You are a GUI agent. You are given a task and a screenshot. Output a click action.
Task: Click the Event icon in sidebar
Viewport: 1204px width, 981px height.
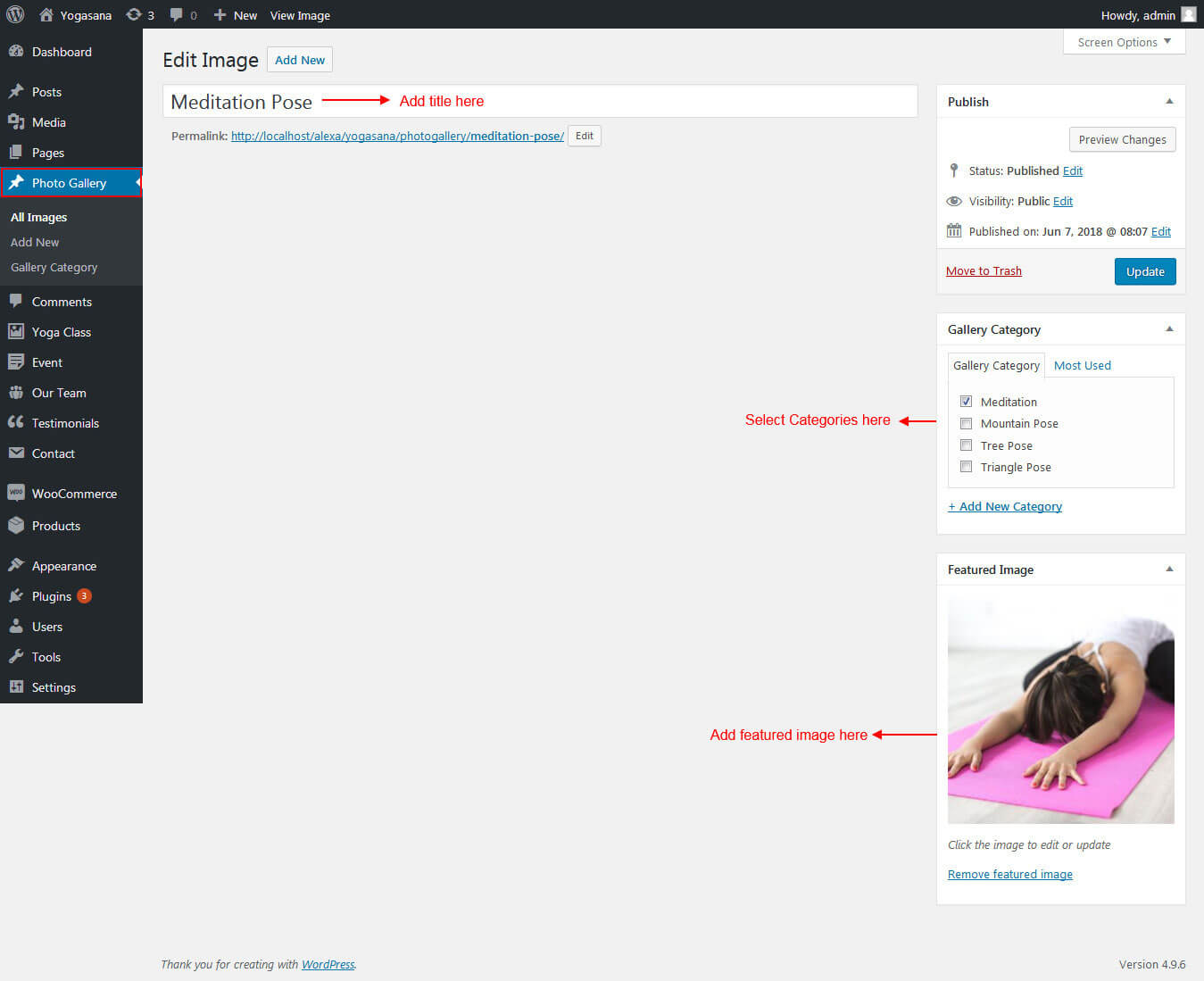coord(16,362)
